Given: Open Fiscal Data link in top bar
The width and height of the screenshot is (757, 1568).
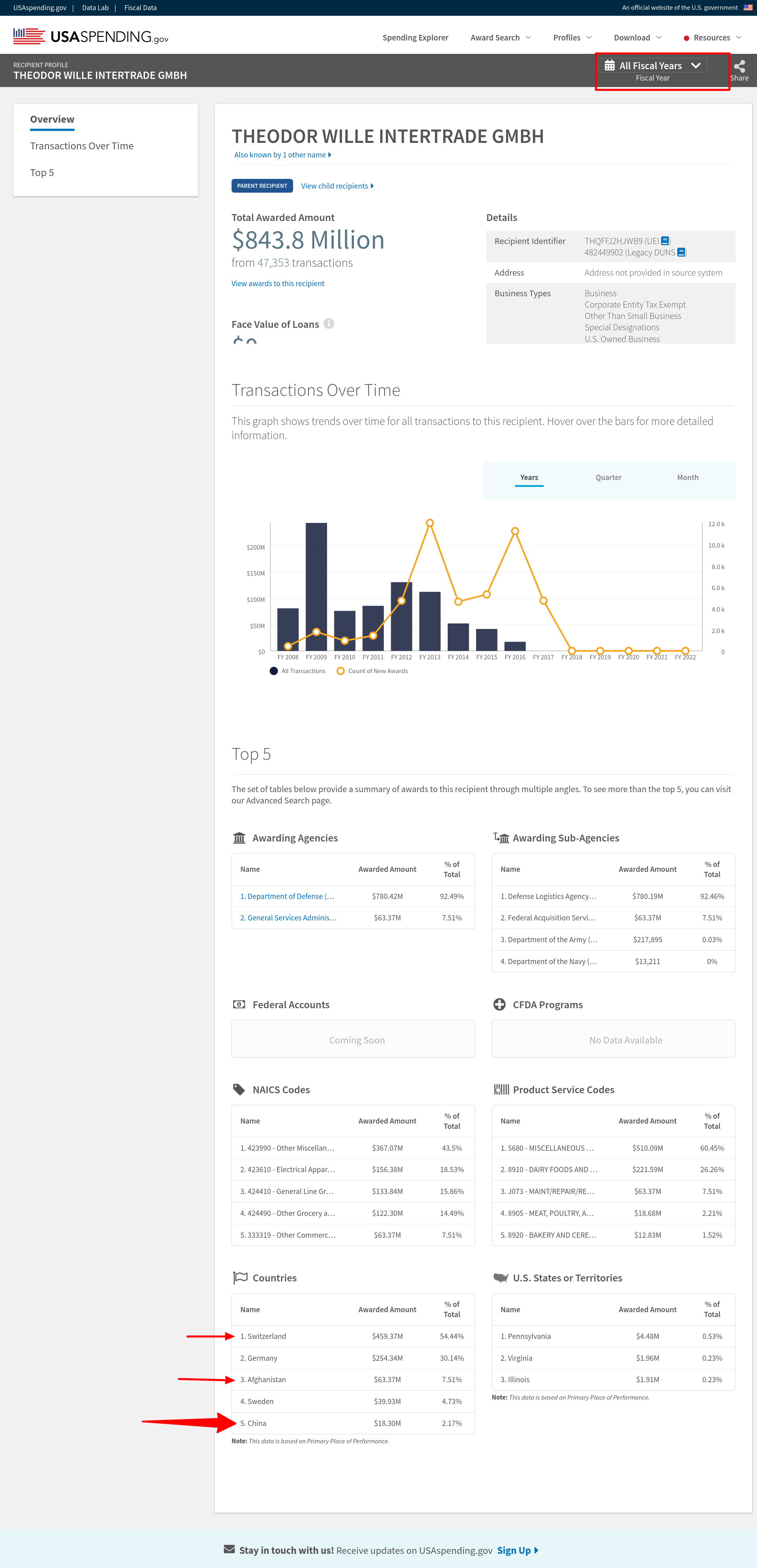Looking at the screenshot, I should 141,8.
